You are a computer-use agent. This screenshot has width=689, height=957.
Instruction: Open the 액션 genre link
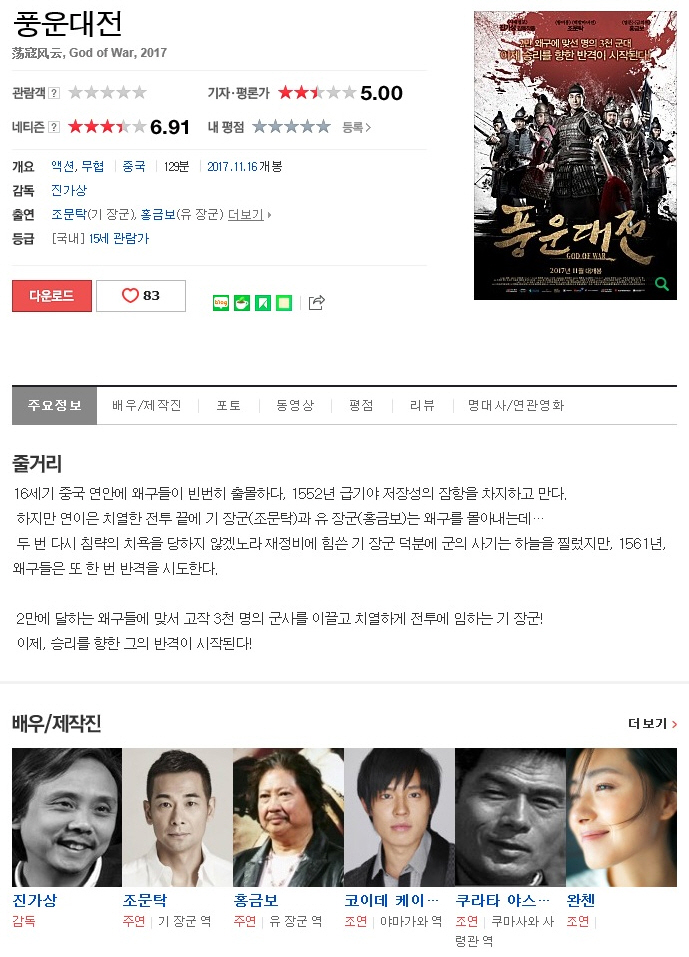coord(63,167)
